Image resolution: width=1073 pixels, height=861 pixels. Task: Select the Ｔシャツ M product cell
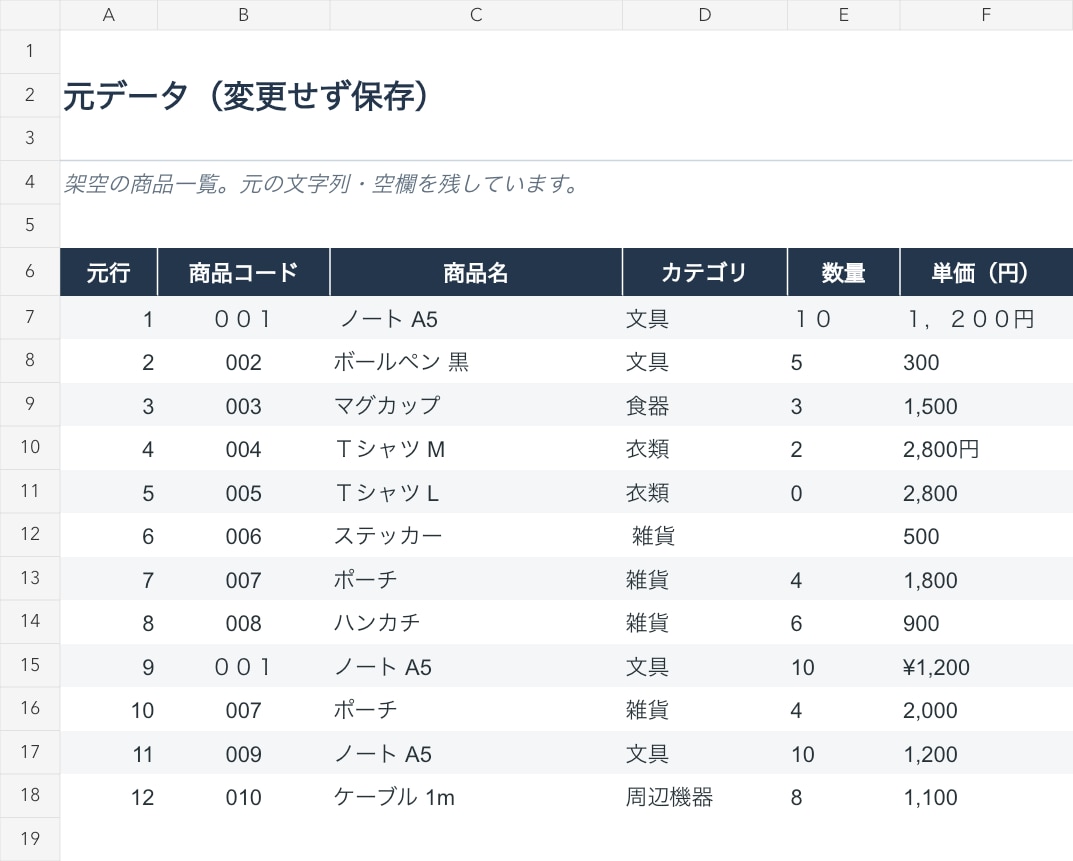coord(476,449)
